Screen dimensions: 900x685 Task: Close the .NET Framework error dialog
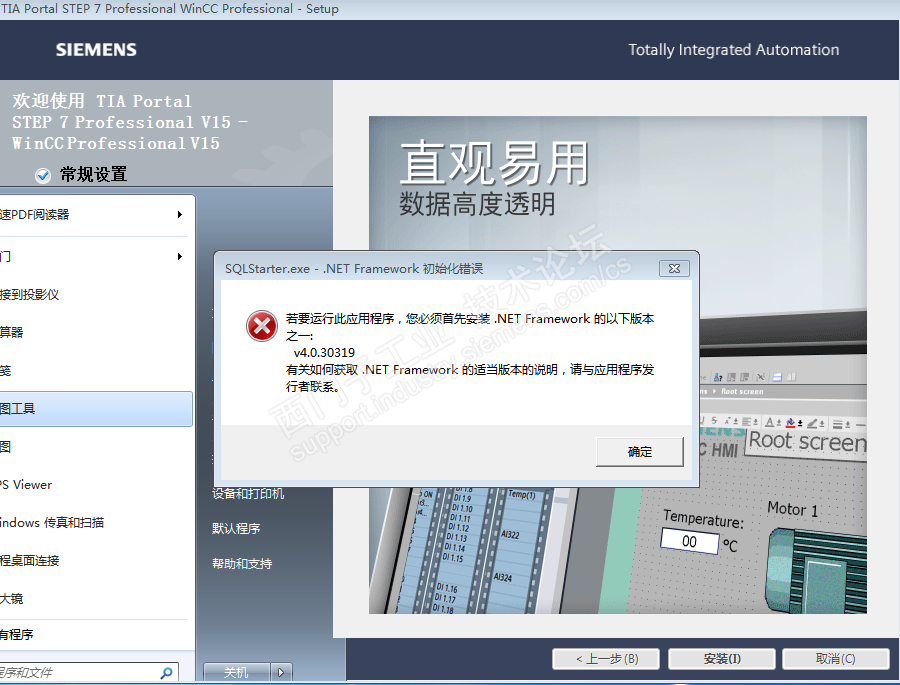coord(674,268)
